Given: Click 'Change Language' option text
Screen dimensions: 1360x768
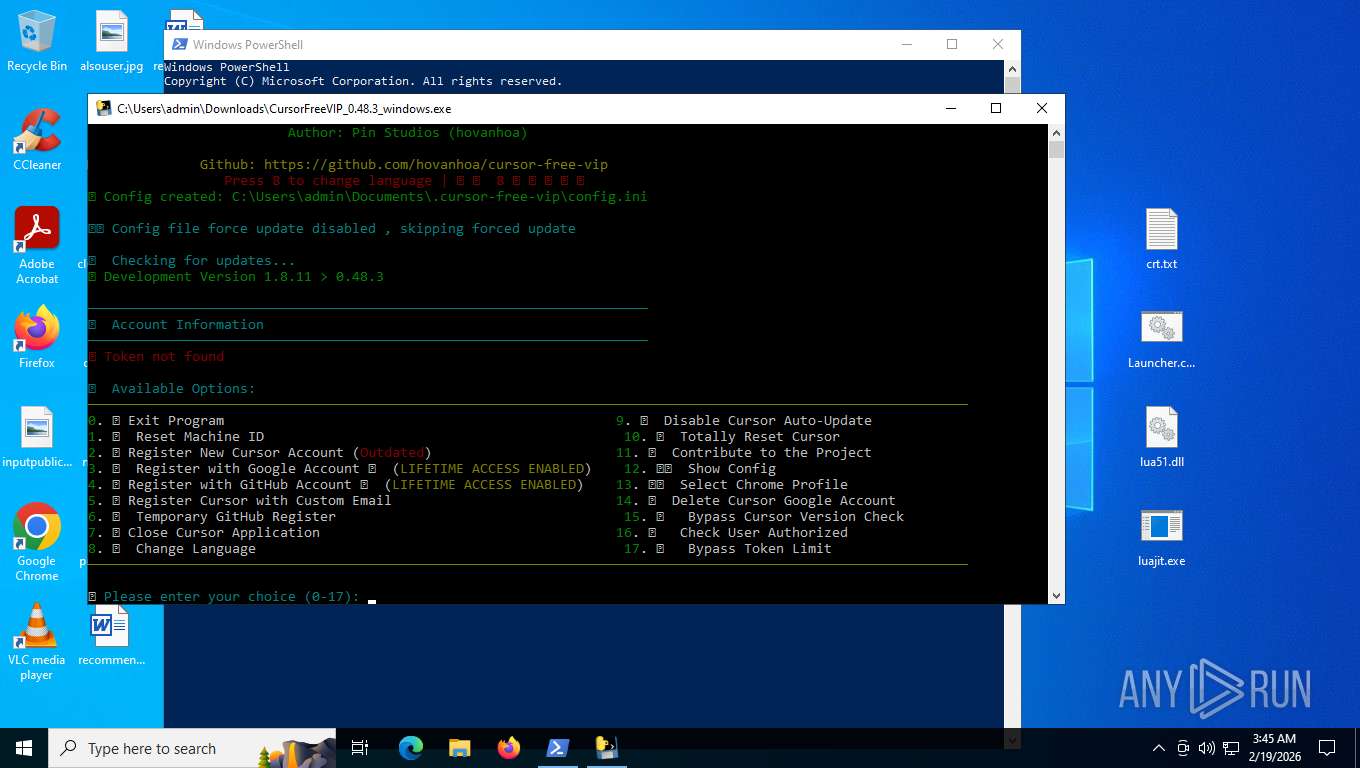Looking at the screenshot, I should (196, 549).
